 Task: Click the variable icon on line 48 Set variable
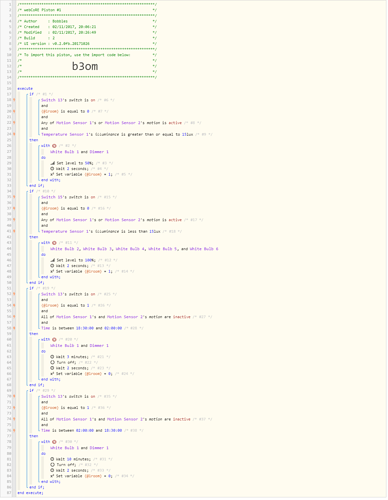pos(52,272)
